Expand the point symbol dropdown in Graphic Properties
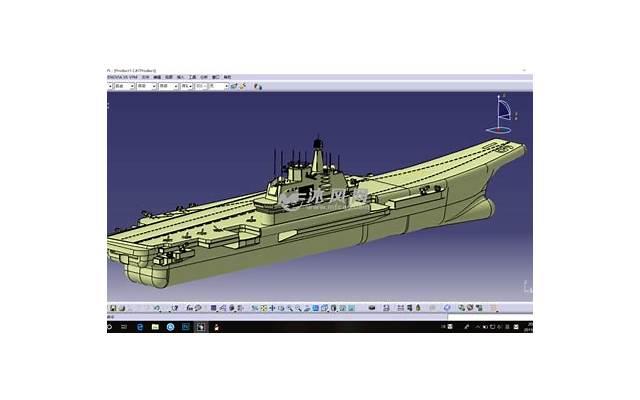Viewport: 640px width, 400px height. click(191, 86)
